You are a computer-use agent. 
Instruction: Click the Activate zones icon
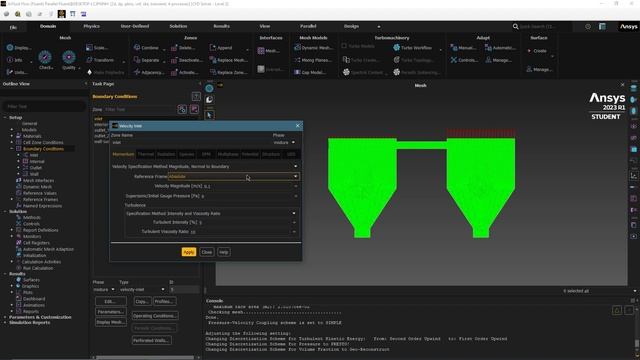(x=174, y=72)
